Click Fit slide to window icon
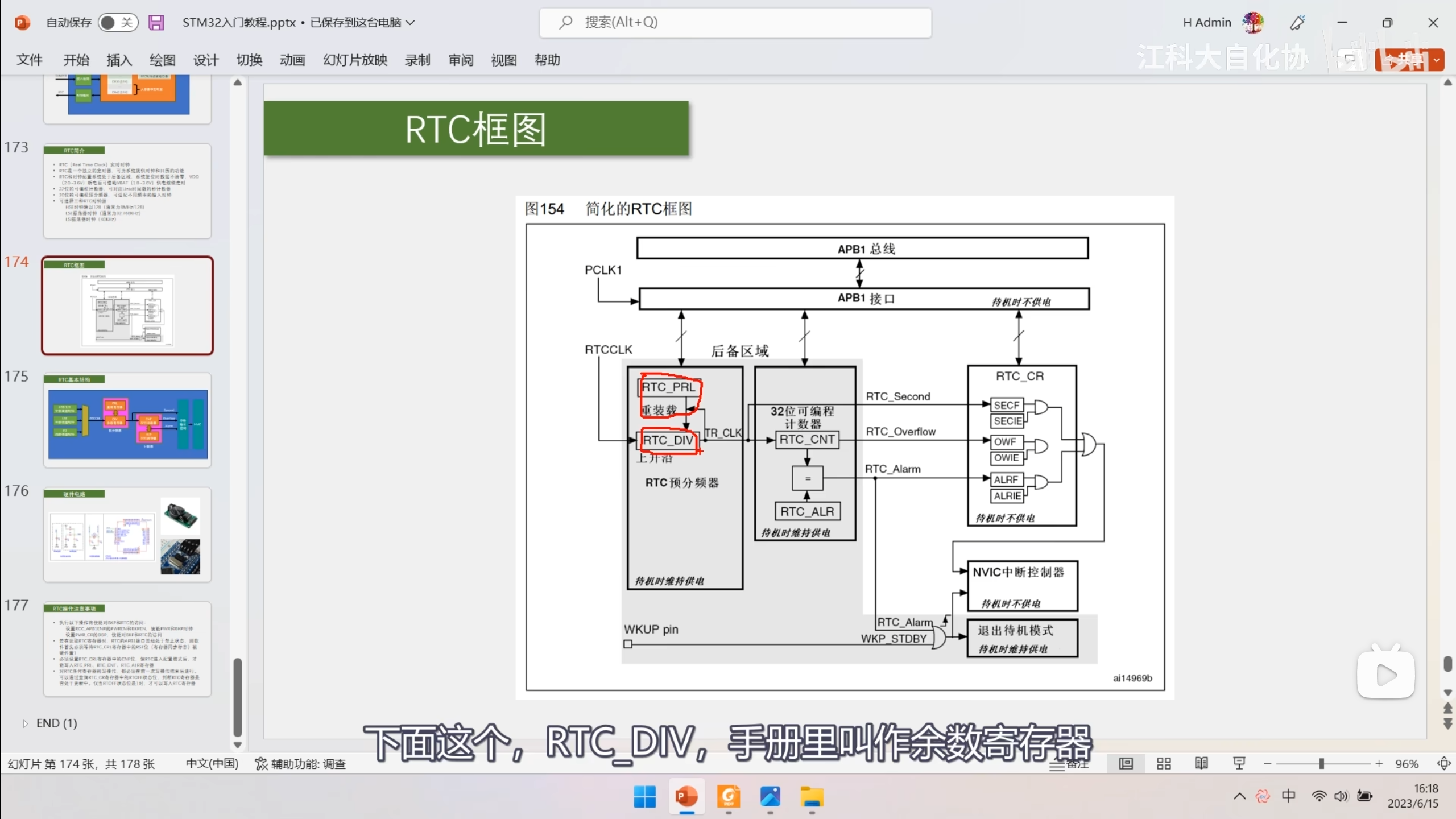The height and width of the screenshot is (819, 1456). click(x=1443, y=764)
